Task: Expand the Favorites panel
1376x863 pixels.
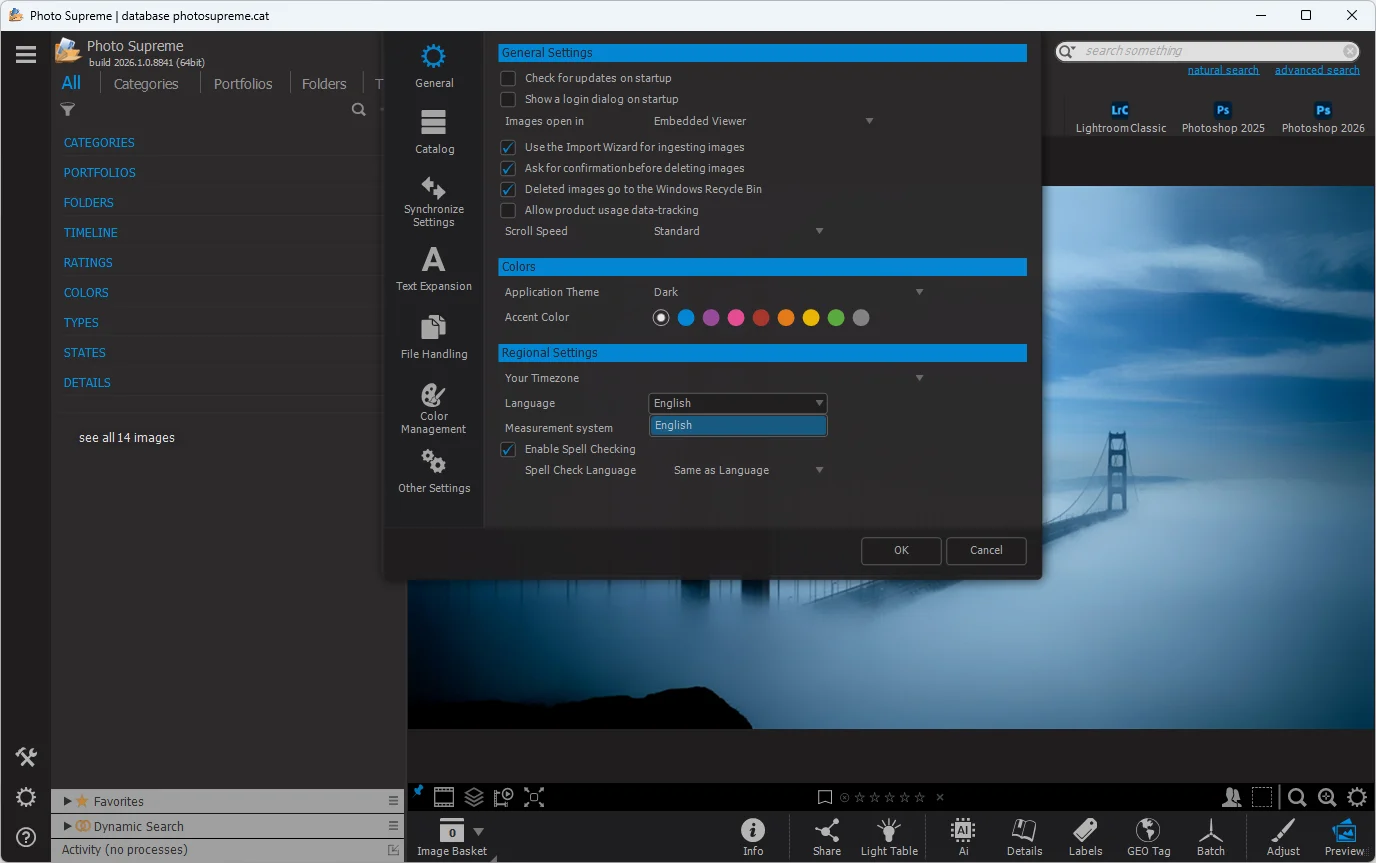Action: pos(67,801)
